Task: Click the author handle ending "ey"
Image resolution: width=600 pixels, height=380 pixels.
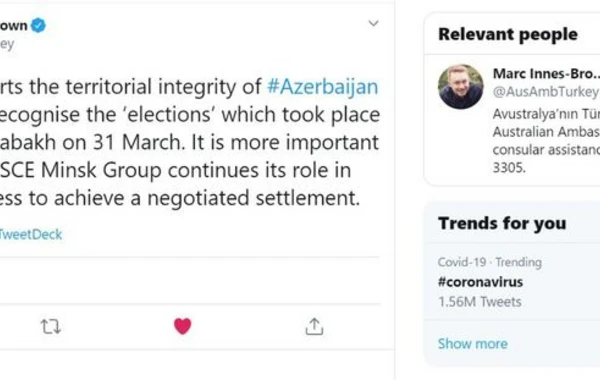Action: point(7,44)
